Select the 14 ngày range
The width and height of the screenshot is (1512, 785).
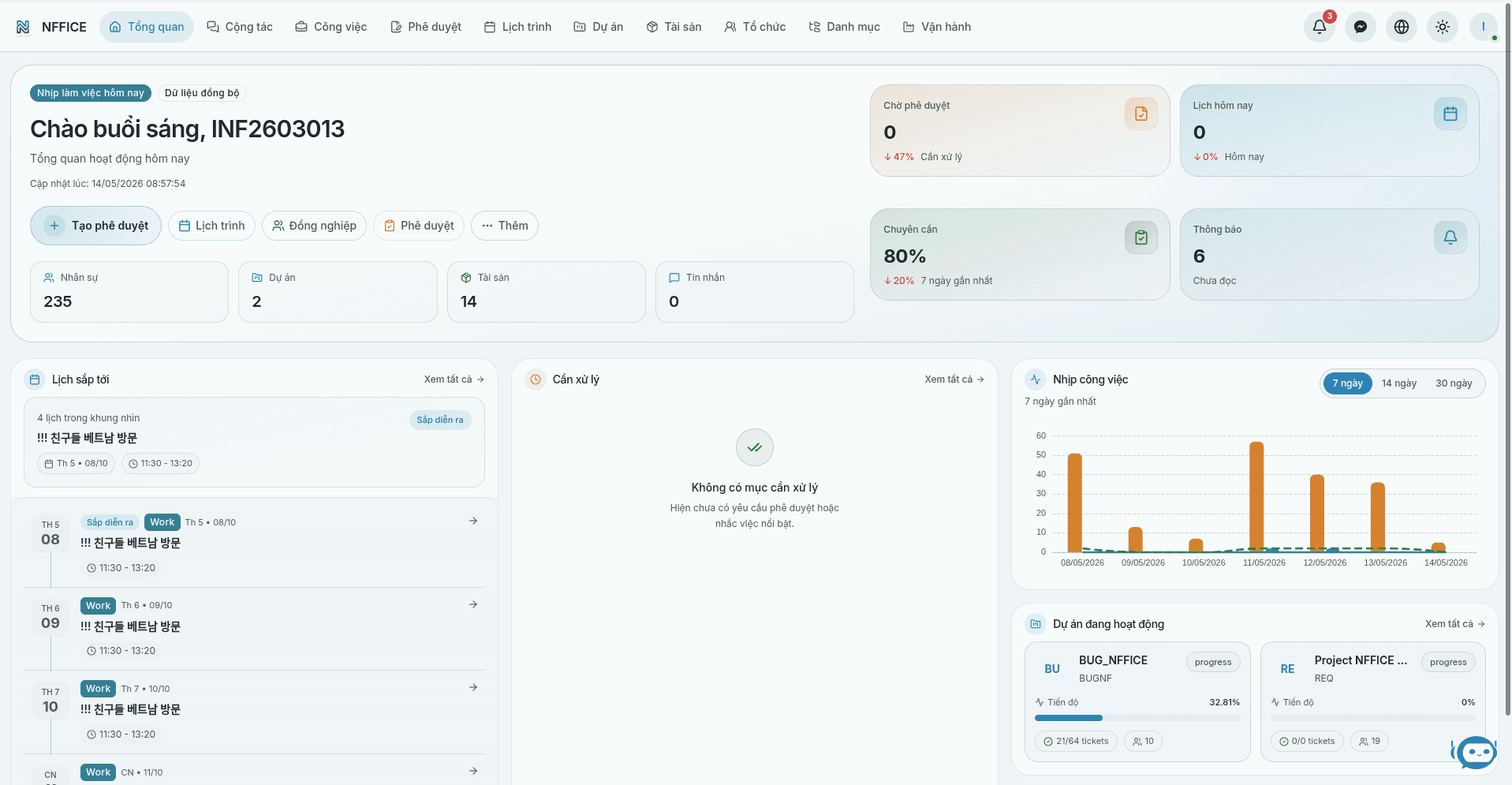pos(1399,383)
